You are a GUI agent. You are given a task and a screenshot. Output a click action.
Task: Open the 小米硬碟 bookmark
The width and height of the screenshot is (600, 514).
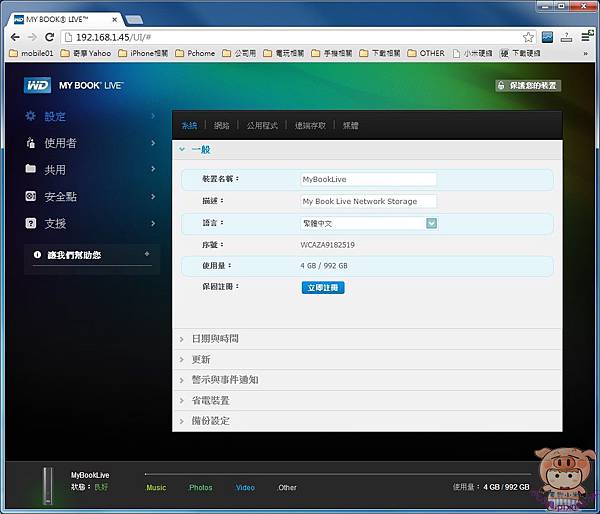473,53
